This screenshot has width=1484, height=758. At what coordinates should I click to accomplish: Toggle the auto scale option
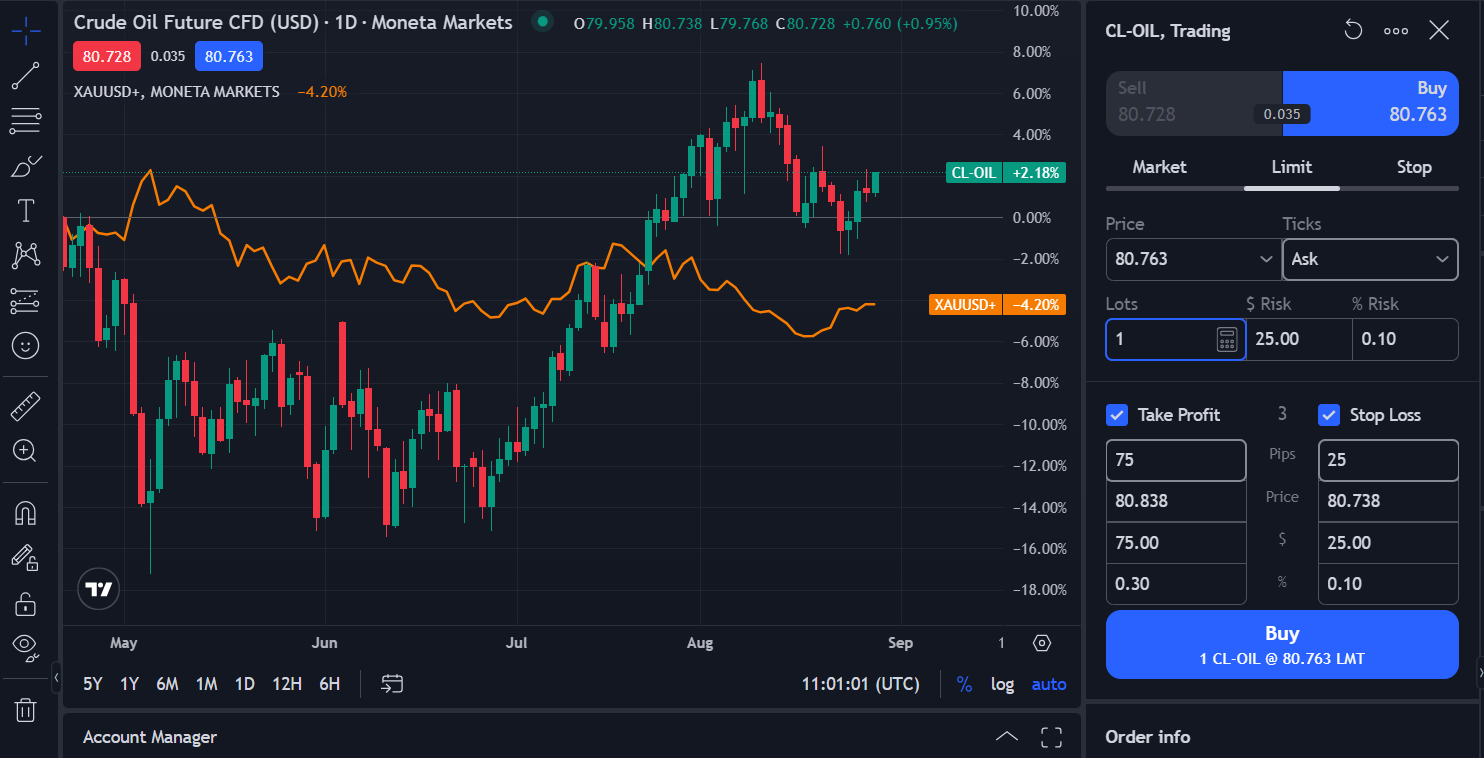1049,684
